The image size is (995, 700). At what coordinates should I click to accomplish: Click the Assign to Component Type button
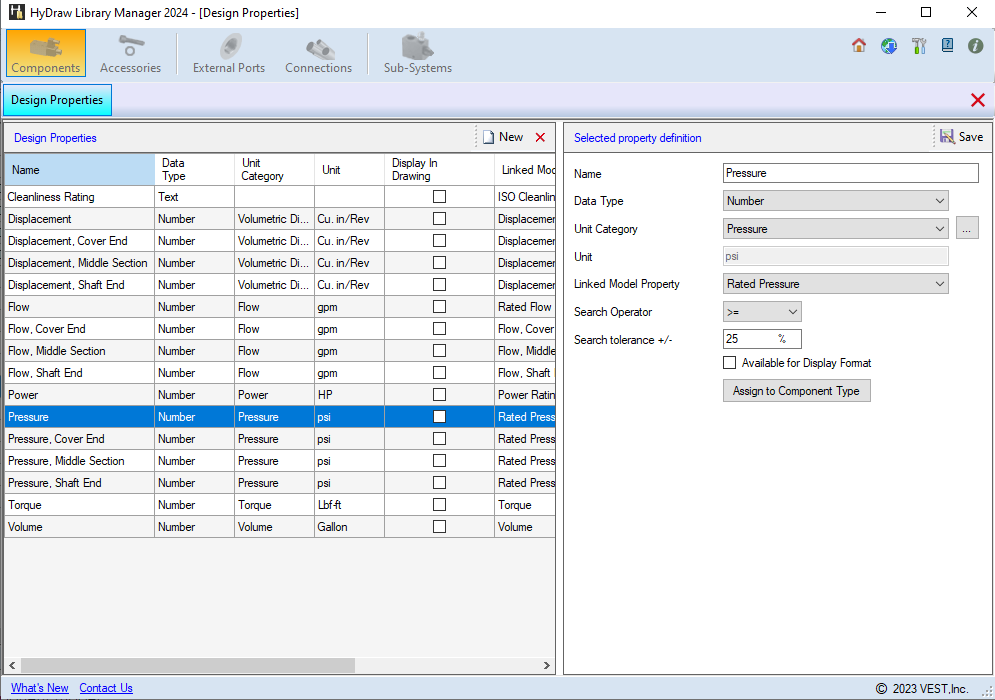click(796, 391)
